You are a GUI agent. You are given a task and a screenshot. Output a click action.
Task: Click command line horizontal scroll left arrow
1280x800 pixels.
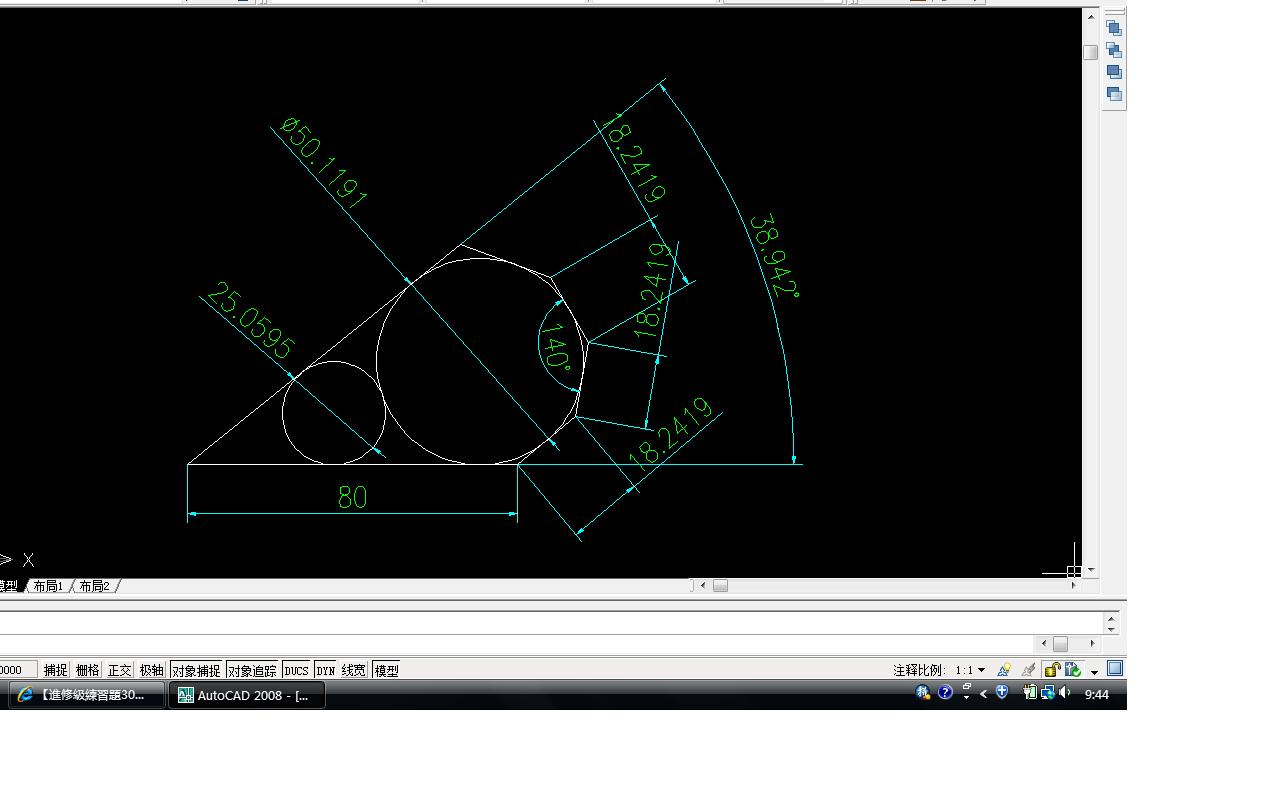point(1044,643)
